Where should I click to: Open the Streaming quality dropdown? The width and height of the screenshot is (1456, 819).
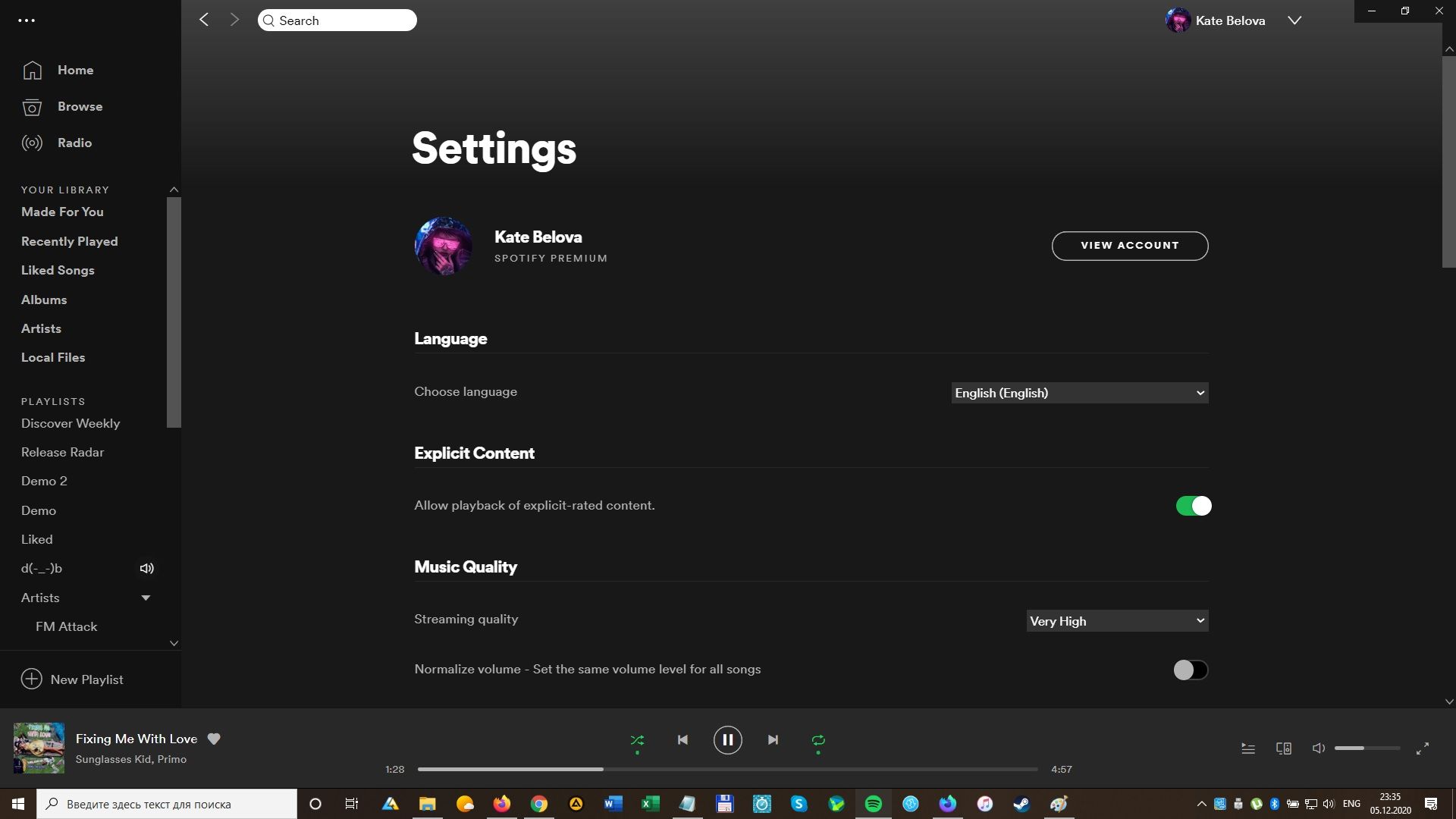1118,621
